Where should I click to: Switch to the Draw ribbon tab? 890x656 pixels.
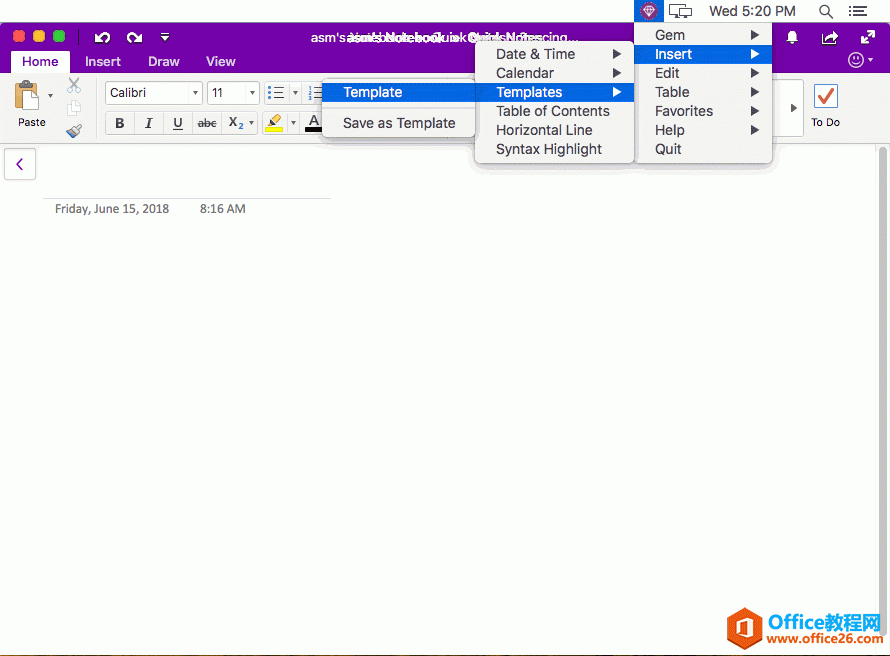[163, 61]
